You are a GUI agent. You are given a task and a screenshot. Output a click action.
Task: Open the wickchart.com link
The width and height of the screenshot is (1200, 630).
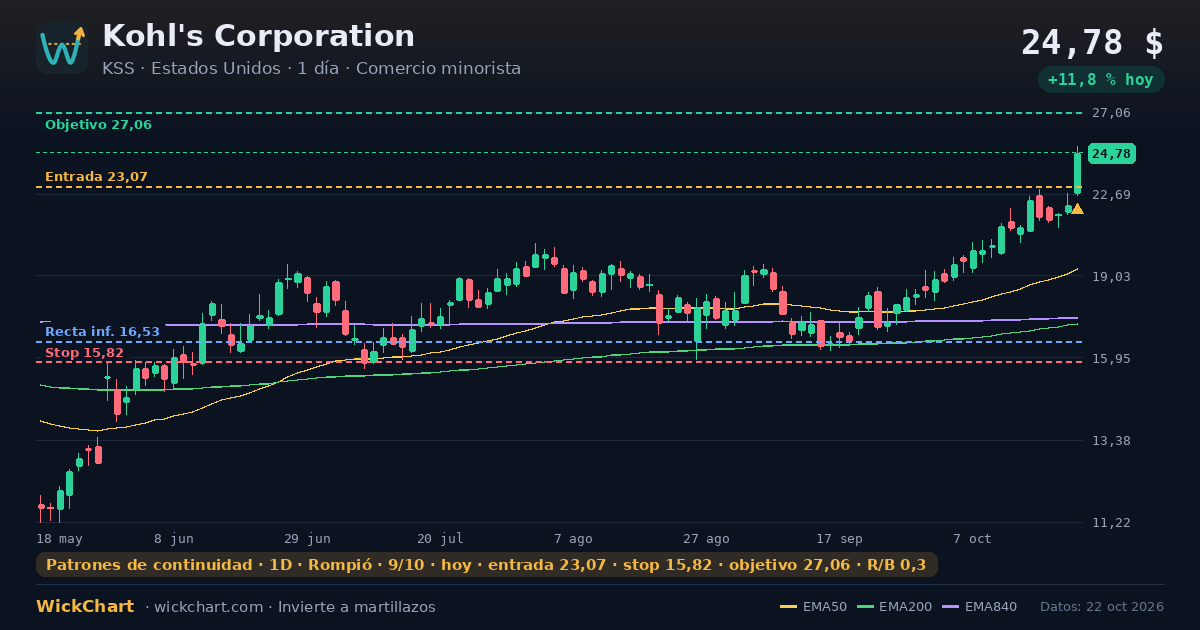click(x=210, y=607)
